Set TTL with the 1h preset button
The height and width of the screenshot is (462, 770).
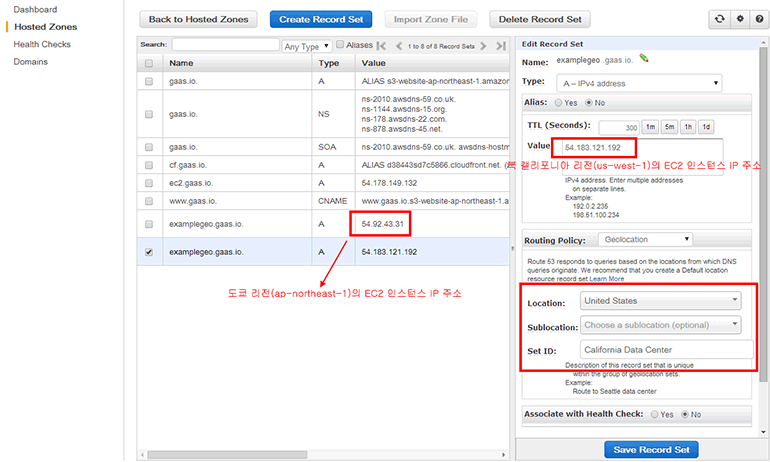[687, 127]
